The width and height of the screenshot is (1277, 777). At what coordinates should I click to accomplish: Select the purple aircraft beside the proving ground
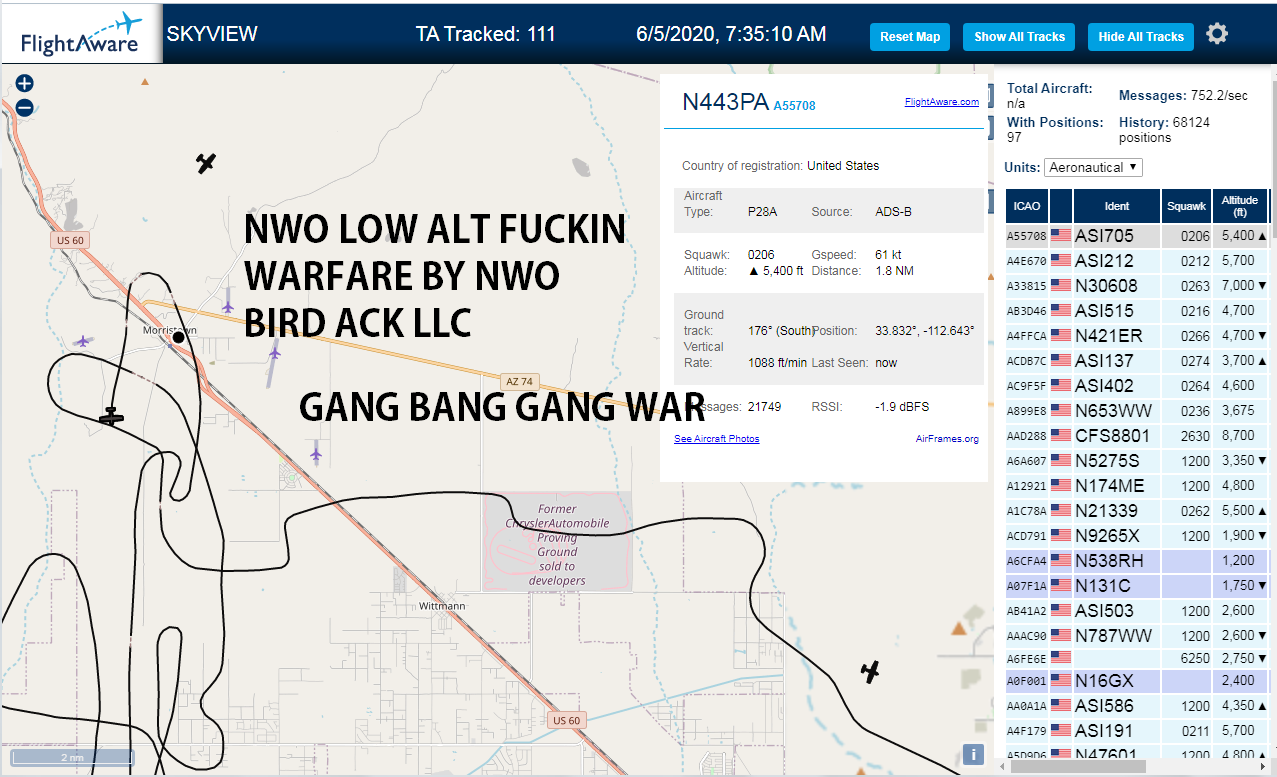(316, 455)
